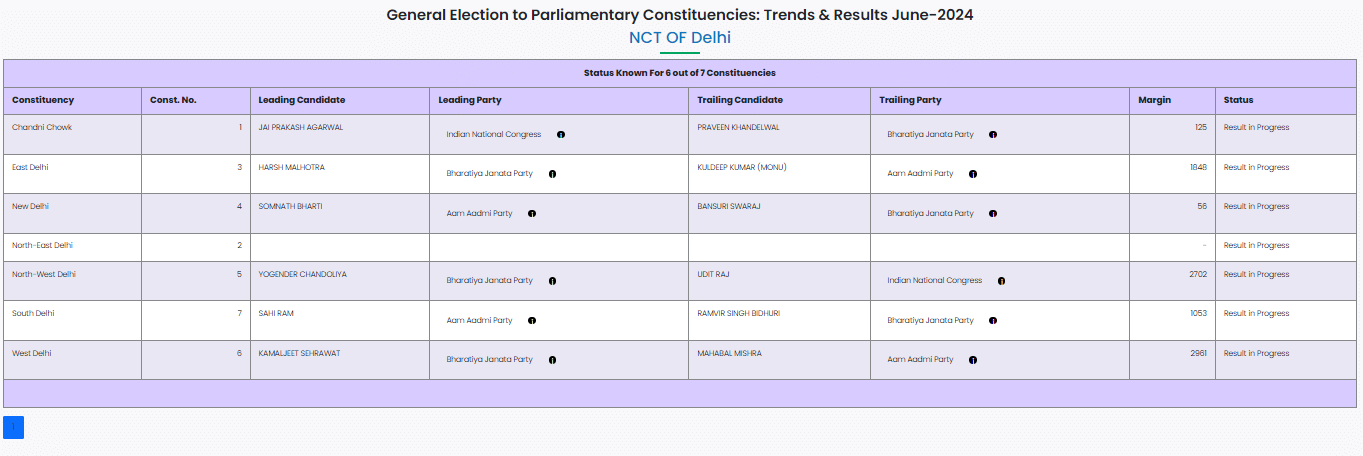
Task: Click info icon beside Chandni Chowk leading party
Action: [561, 135]
